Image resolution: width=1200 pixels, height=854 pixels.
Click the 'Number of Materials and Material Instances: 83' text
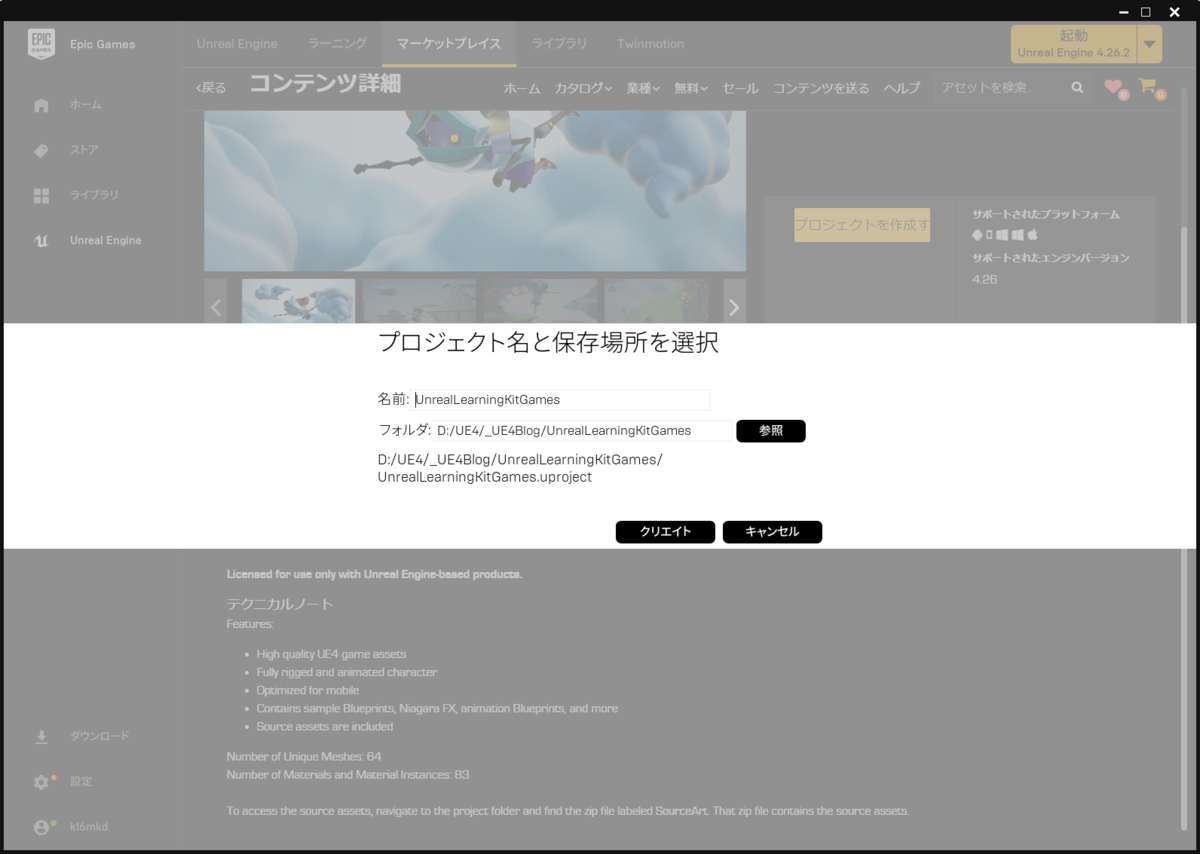tap(348, 775)
